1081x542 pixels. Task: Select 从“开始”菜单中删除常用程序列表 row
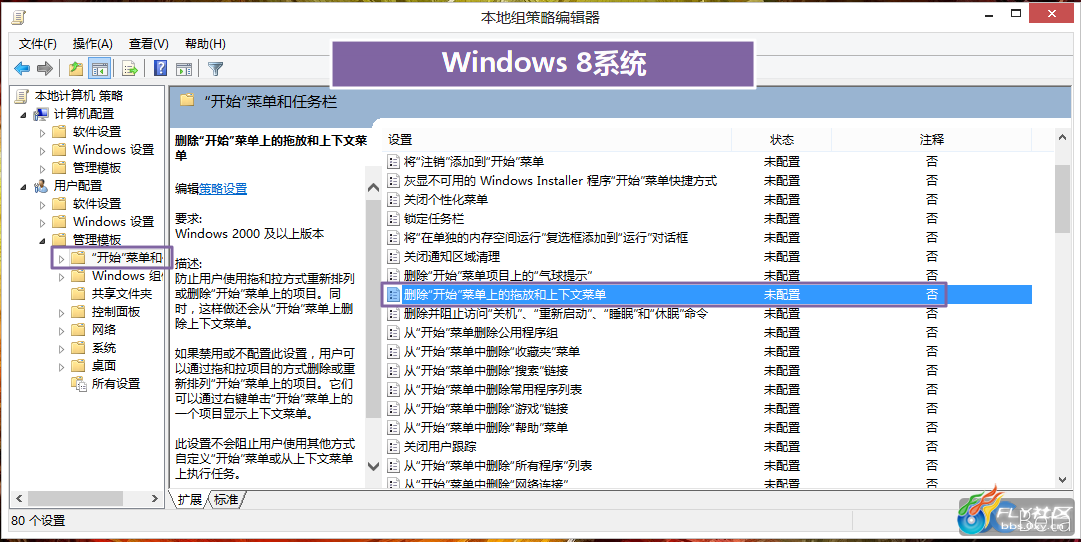(x=707, y=390)
